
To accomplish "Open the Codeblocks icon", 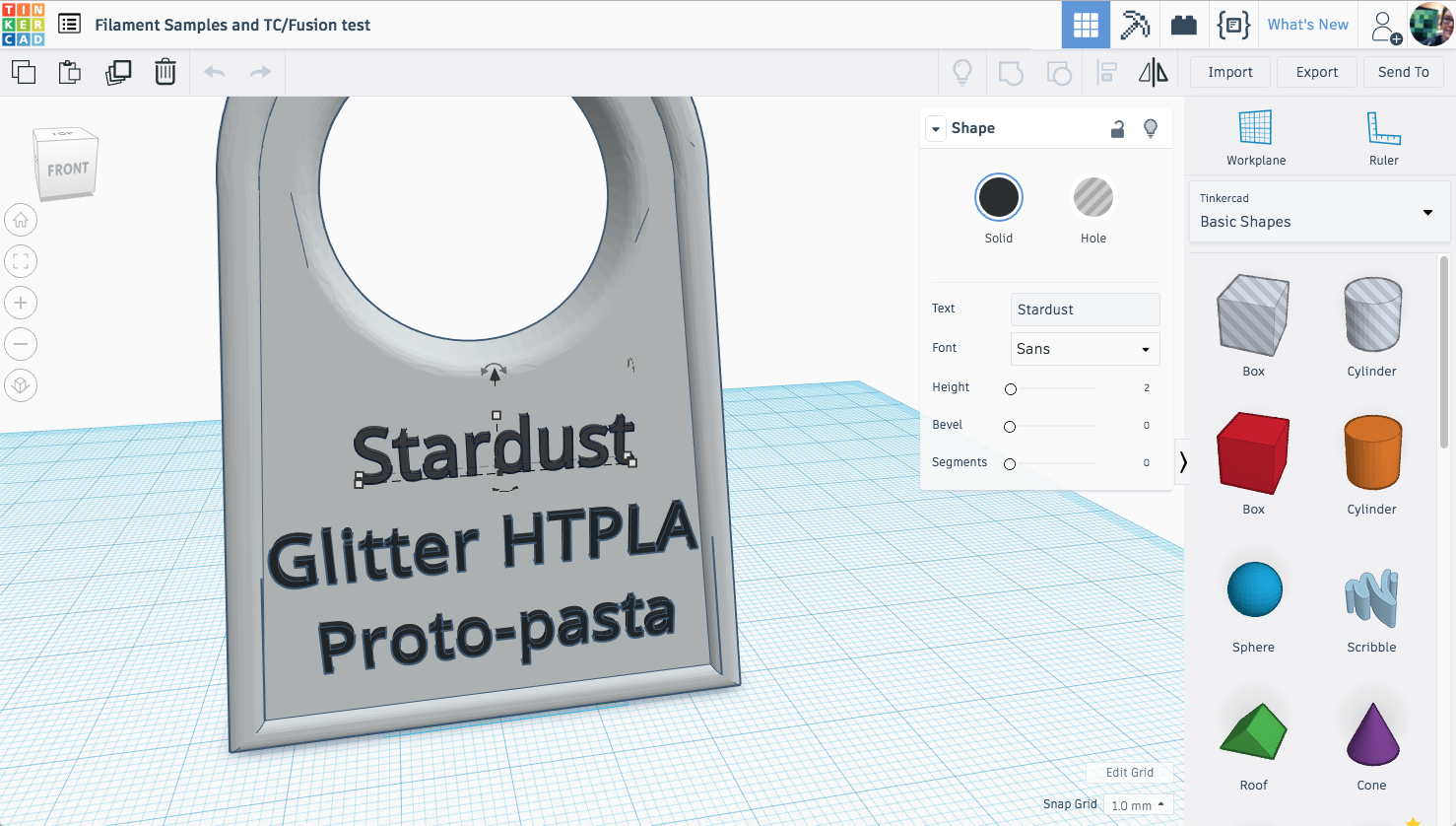I will pyautogui.click(x=1233, y=25).
